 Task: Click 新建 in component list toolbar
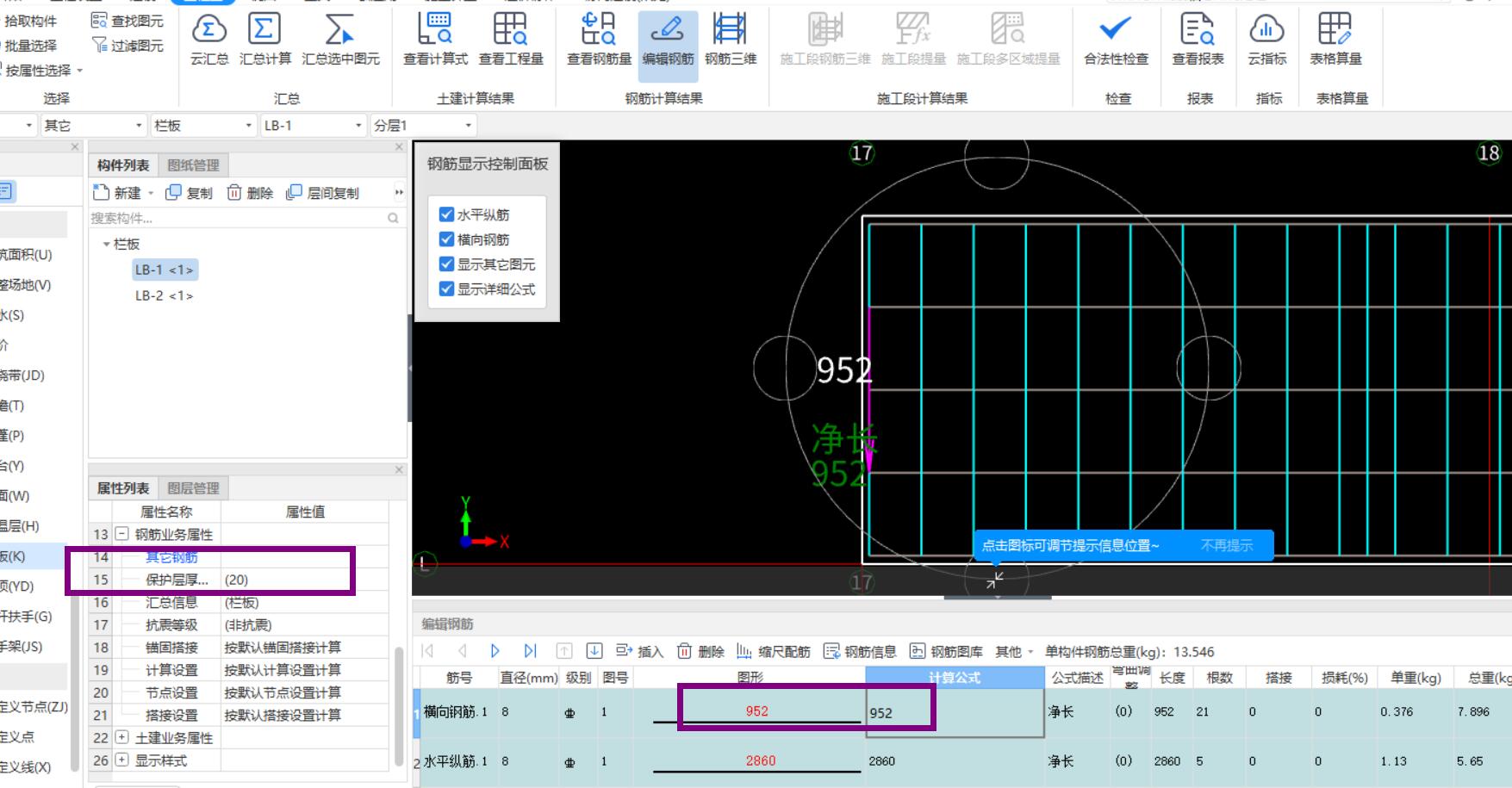[117, 193]
